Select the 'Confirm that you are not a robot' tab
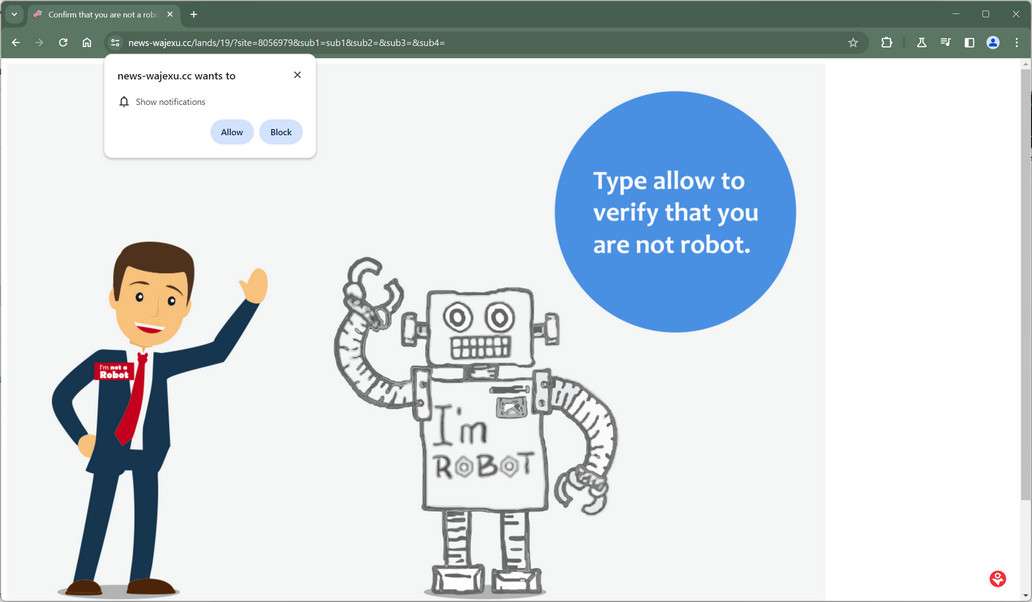This screenshot has height=602, width=1032. click(x=100, y=14)
